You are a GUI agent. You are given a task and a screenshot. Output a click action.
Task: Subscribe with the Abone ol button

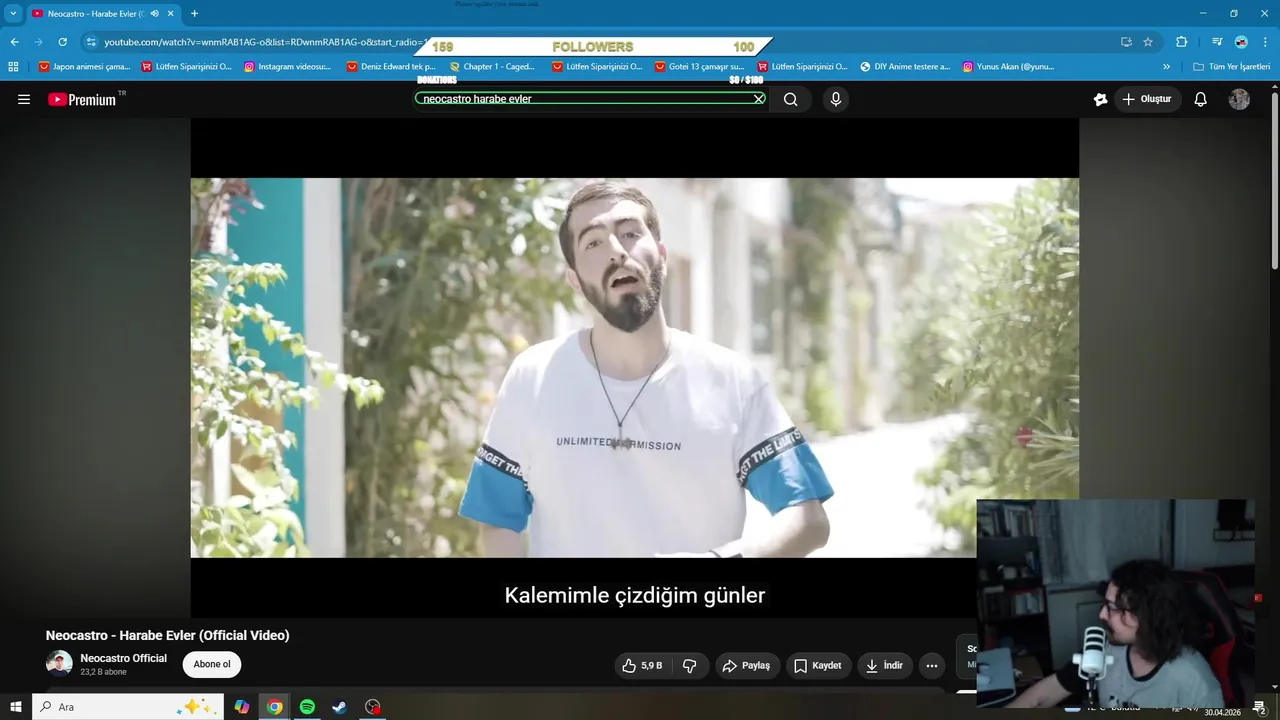pyautogui.click(x=212, y=664)
